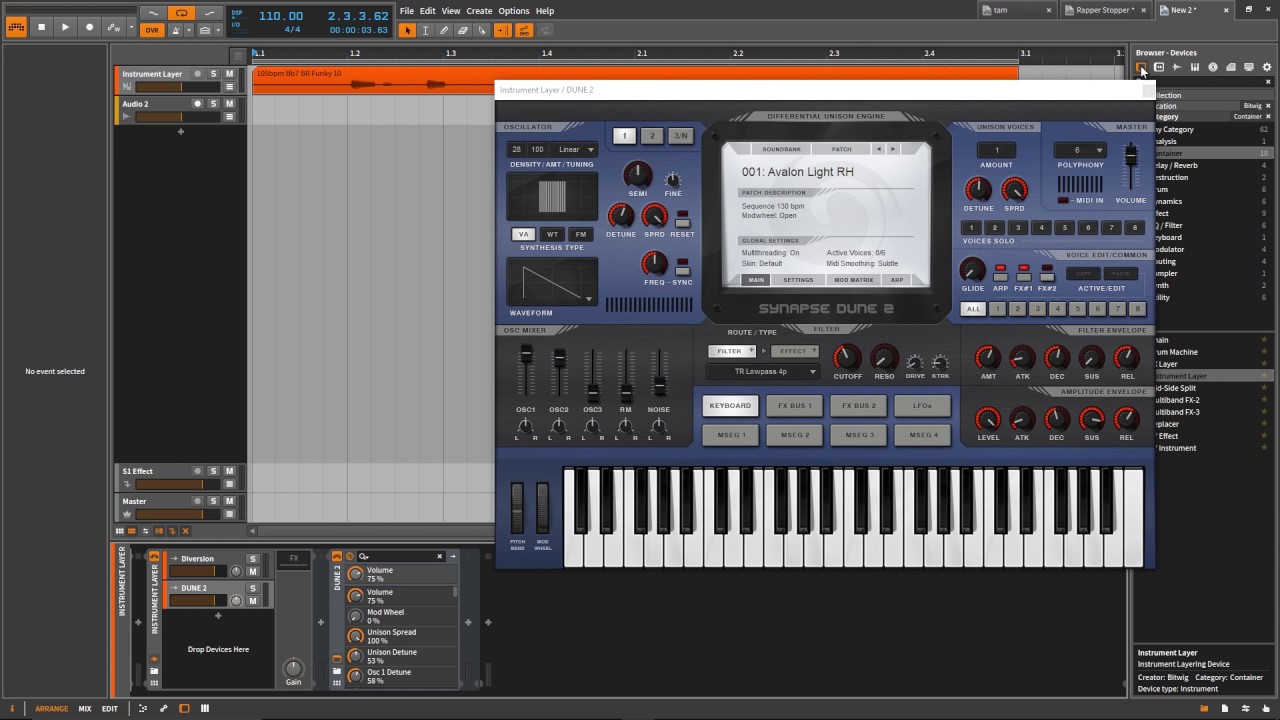Solo the Diversion layer
Image resolution: width=1280 pixels, height=720 pixels.
pos(252,559)
